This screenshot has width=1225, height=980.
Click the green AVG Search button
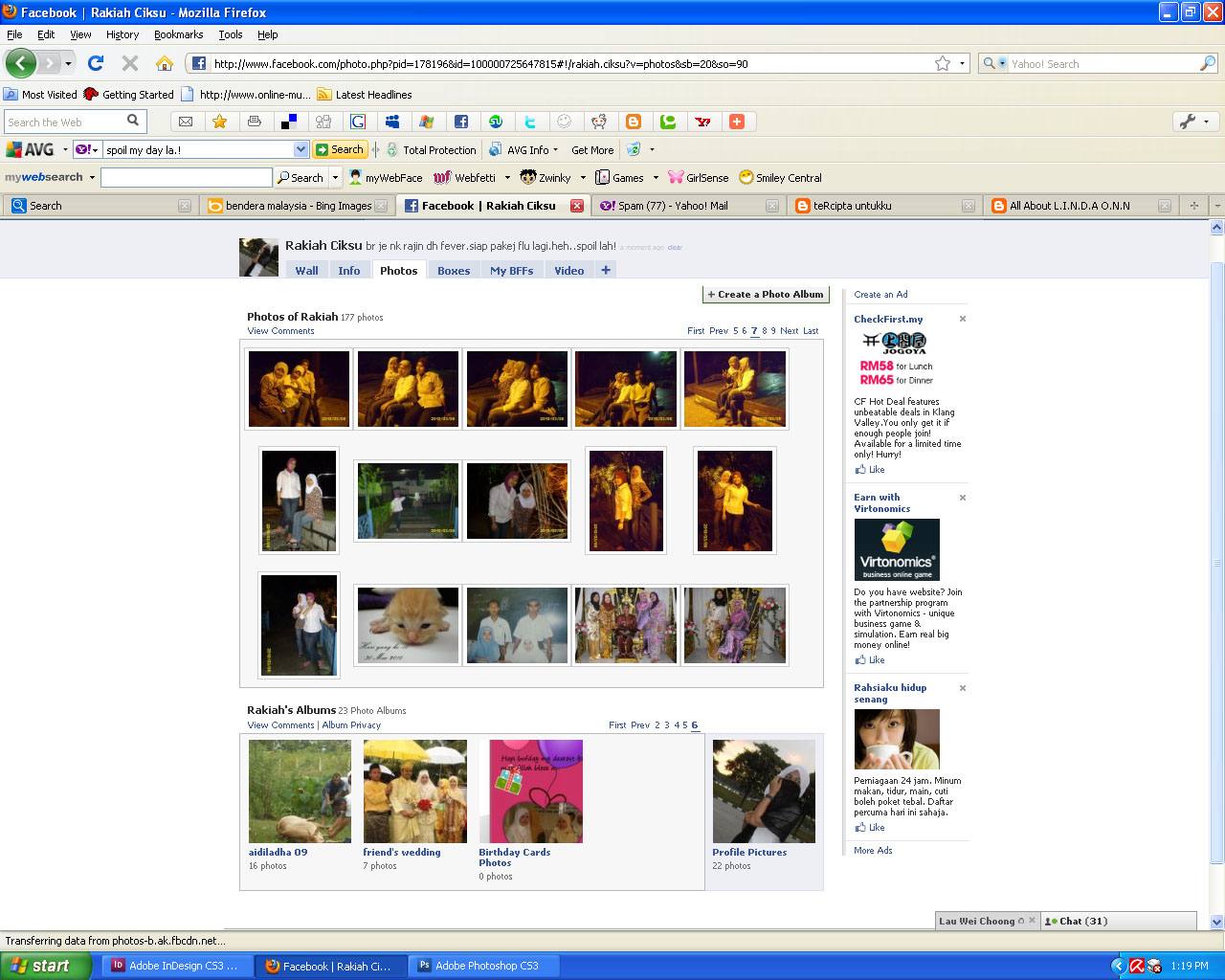coord(341,149)
